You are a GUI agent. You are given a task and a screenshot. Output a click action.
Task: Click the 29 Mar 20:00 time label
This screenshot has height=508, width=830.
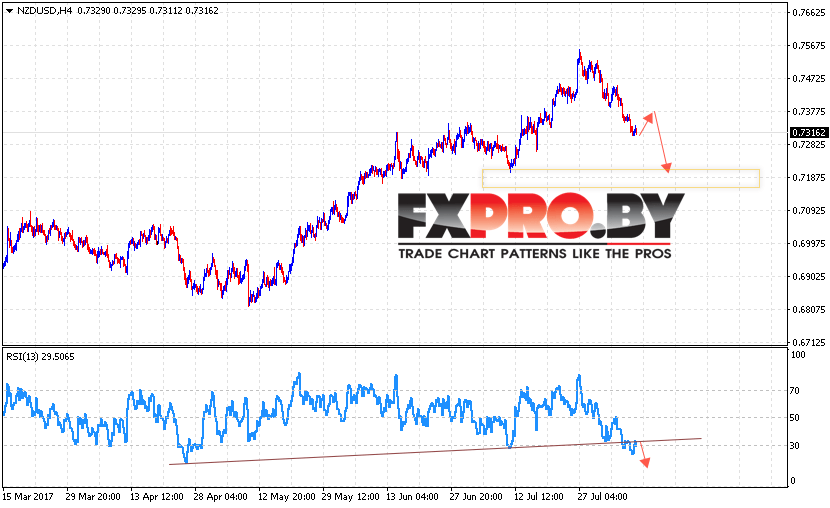coord(93,496)
